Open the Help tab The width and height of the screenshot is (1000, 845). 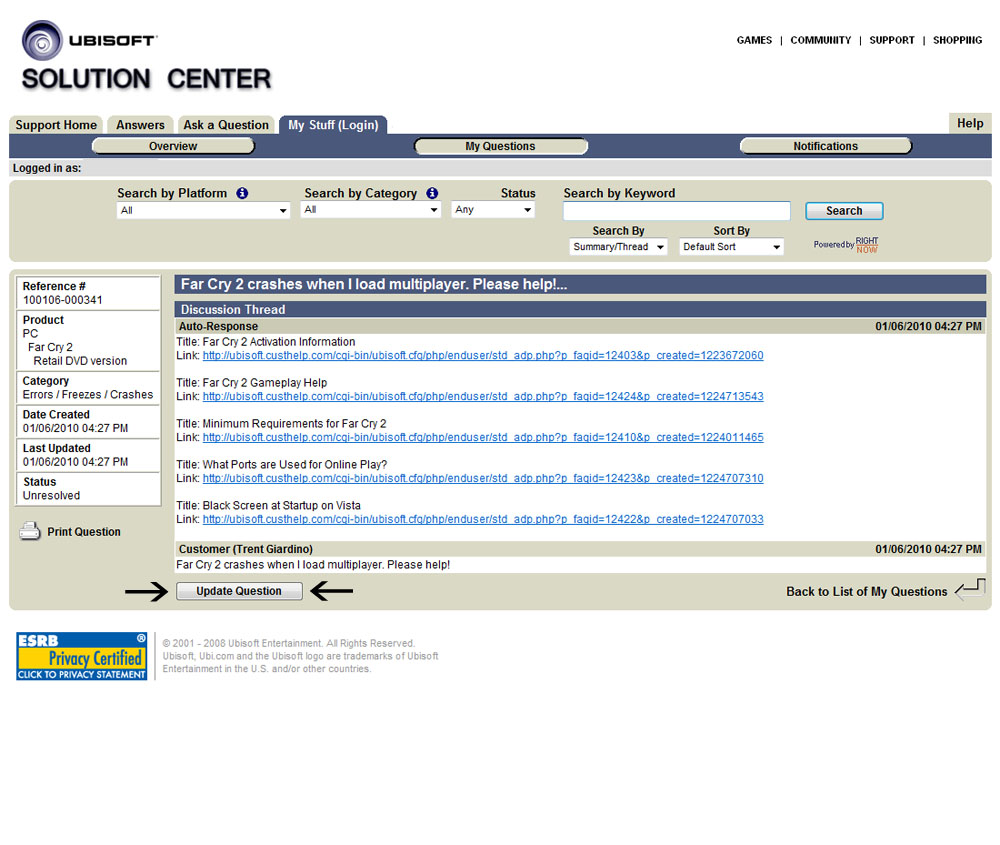pos(970,123)
